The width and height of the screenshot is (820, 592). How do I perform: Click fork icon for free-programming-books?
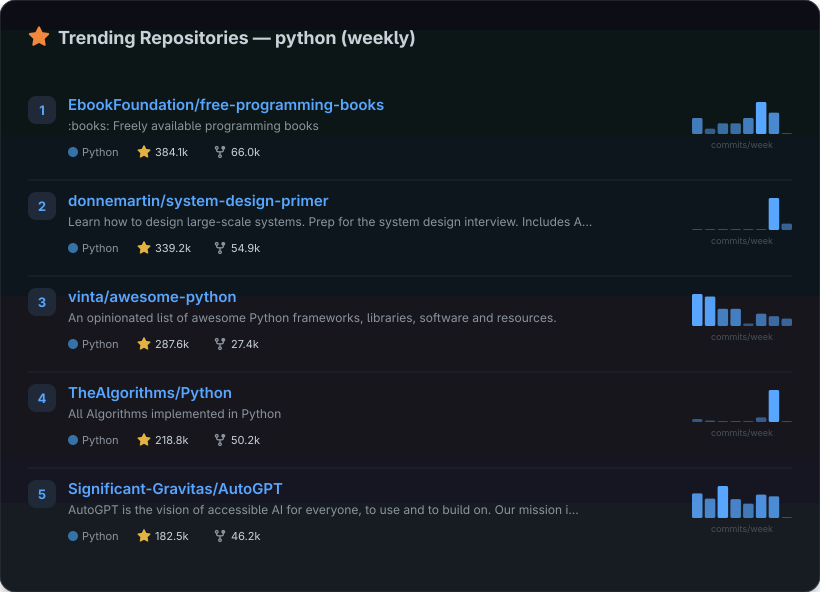pyautogui.click(x=220, y=152)
